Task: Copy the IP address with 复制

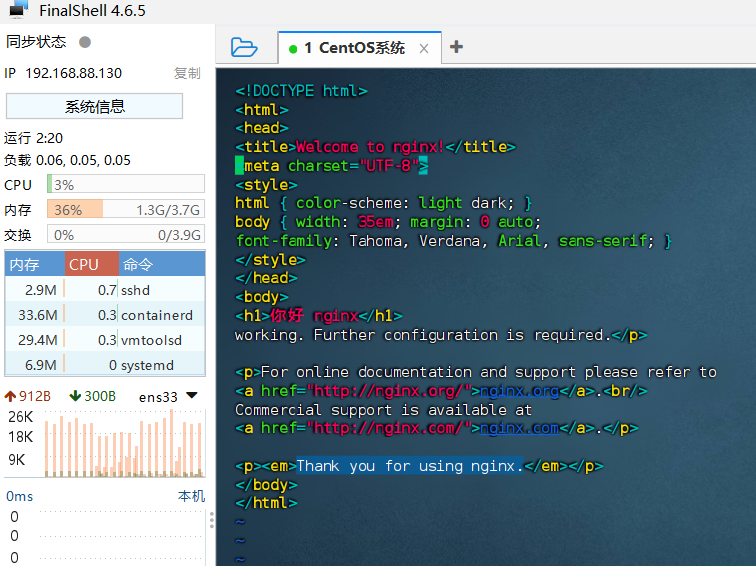Action: pyautogui.click(x=187, y=73)
